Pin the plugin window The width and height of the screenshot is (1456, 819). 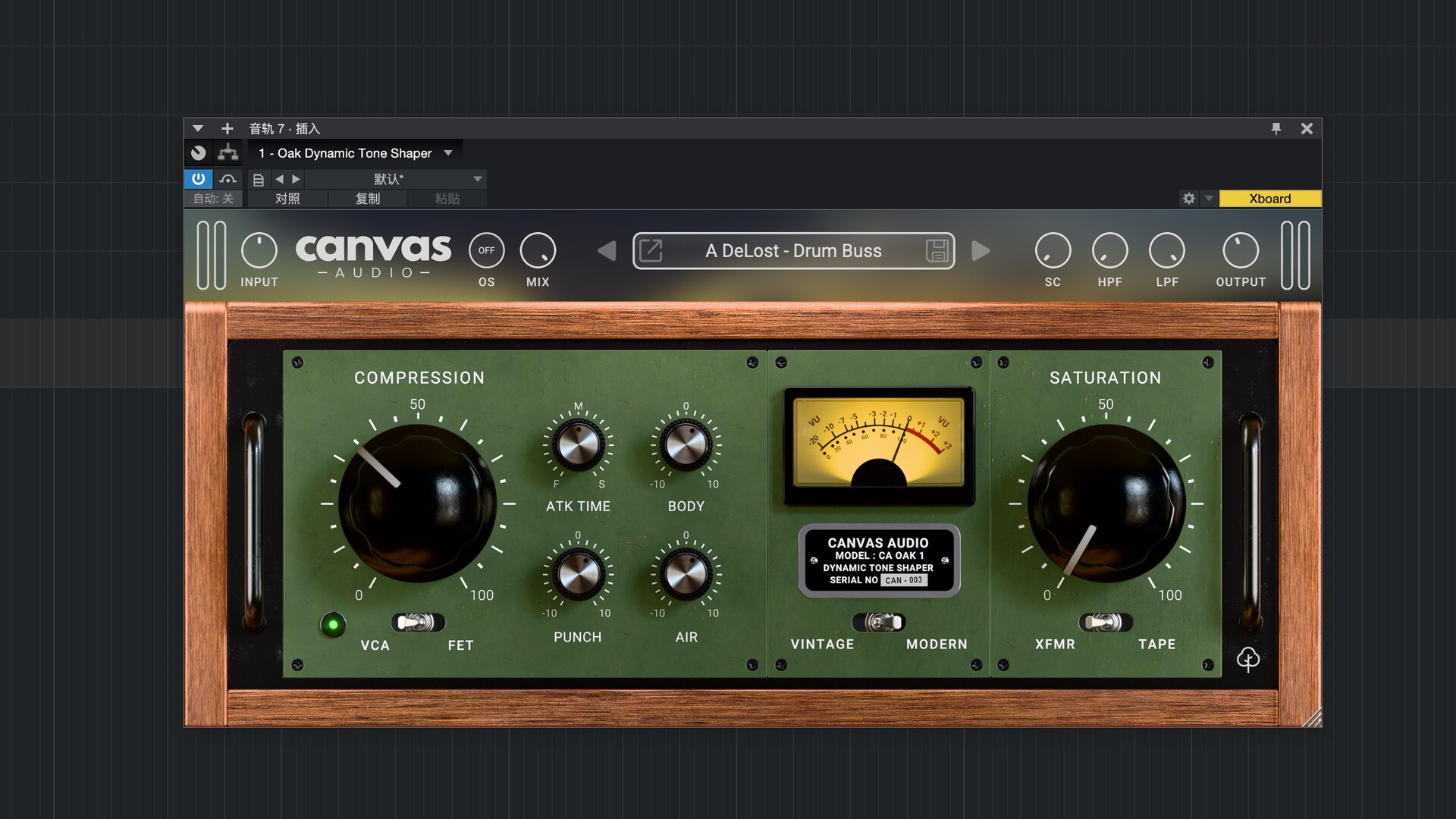click(1276, 129)
